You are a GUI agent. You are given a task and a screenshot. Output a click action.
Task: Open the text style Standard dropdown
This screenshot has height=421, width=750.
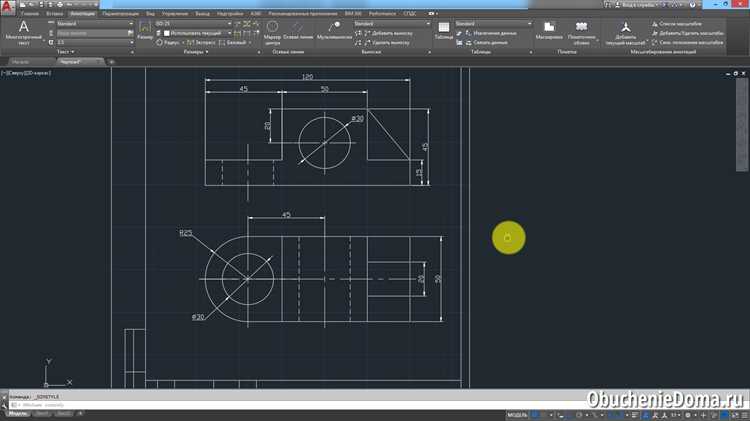click(95, 23)
